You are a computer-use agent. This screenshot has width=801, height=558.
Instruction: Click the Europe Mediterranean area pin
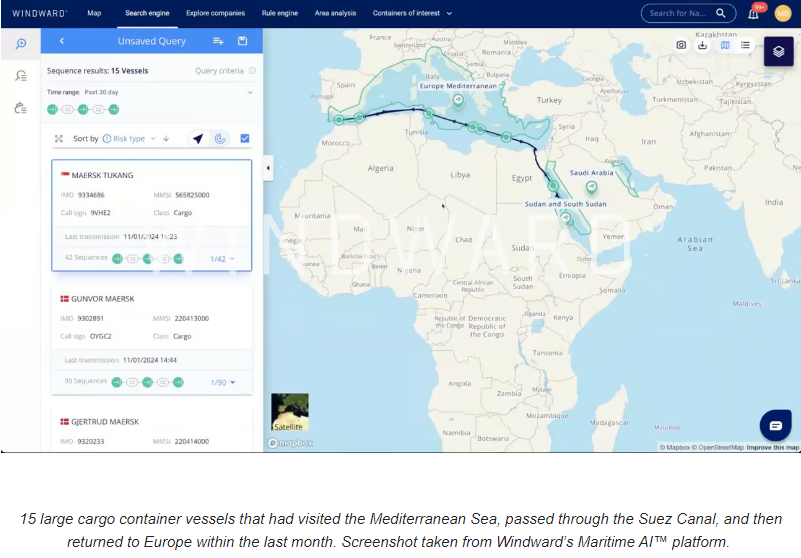(x=458, y=100)
